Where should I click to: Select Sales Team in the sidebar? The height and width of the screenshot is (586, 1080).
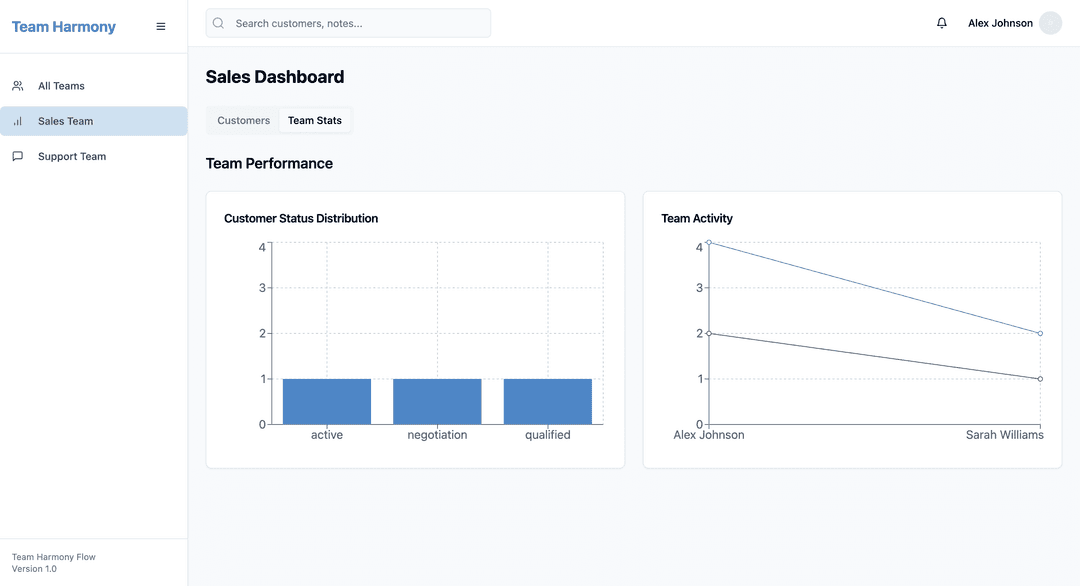pos(66,121)
